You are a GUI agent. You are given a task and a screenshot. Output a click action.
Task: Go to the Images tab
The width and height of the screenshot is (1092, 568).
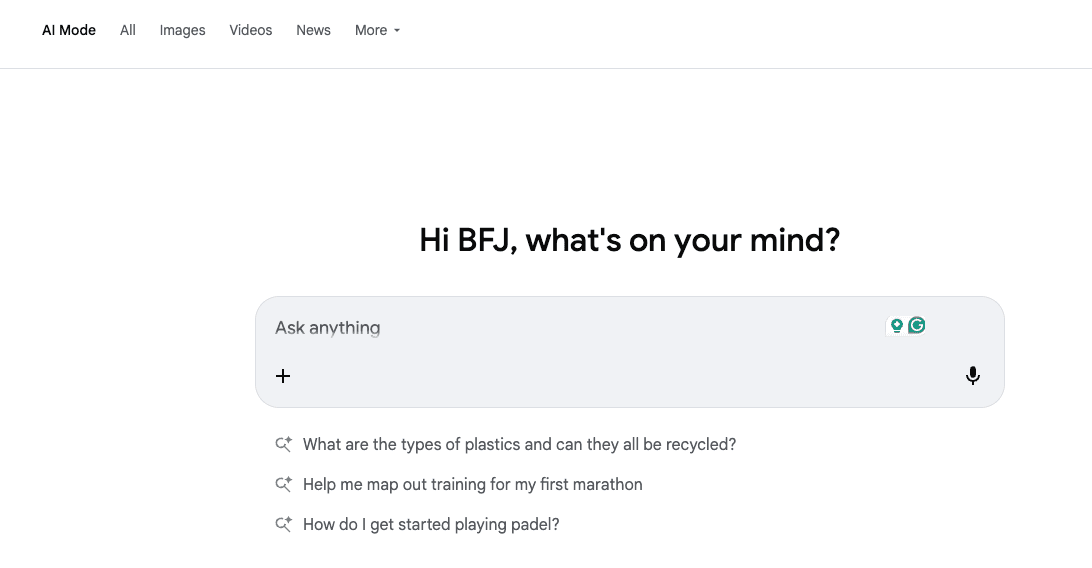182,30
